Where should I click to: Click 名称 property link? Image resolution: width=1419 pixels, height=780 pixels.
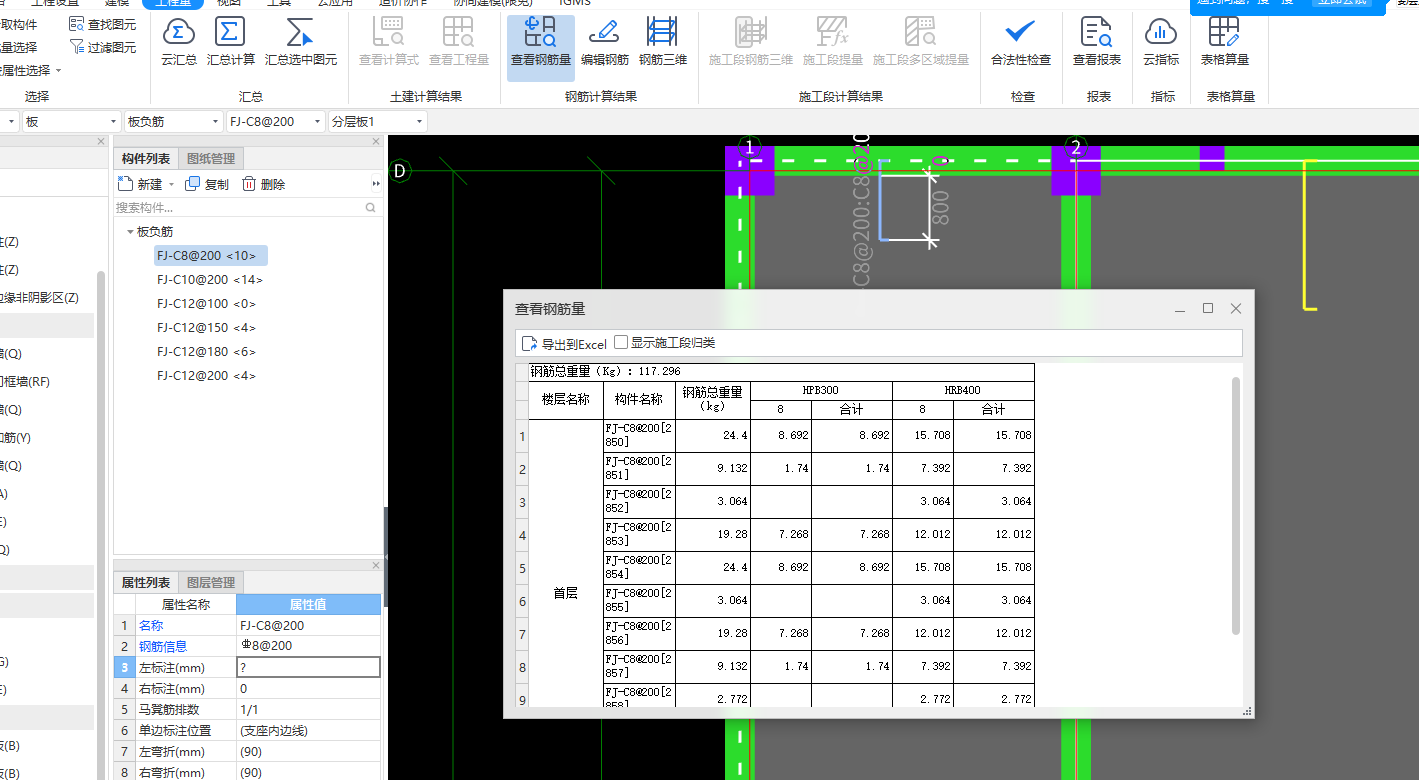click(151, 625)
